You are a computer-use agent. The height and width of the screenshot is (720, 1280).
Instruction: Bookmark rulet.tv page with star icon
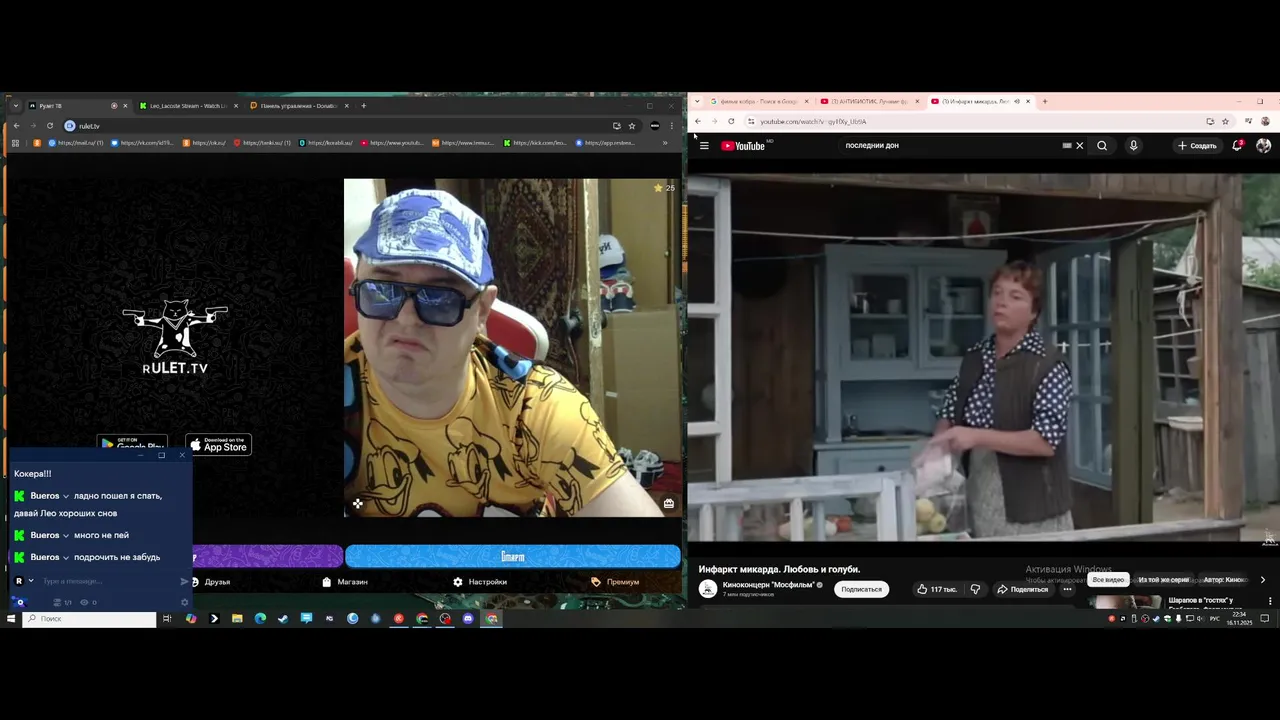632,126
